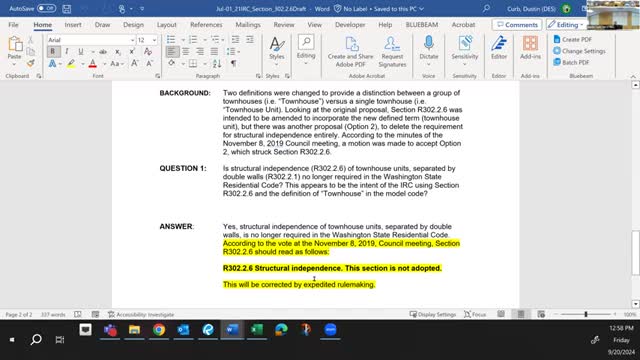Image resolution: width=640 pixels, height=360 pixels.
Task: Click Bluebeam Change Settings
Action: (579, 51)
